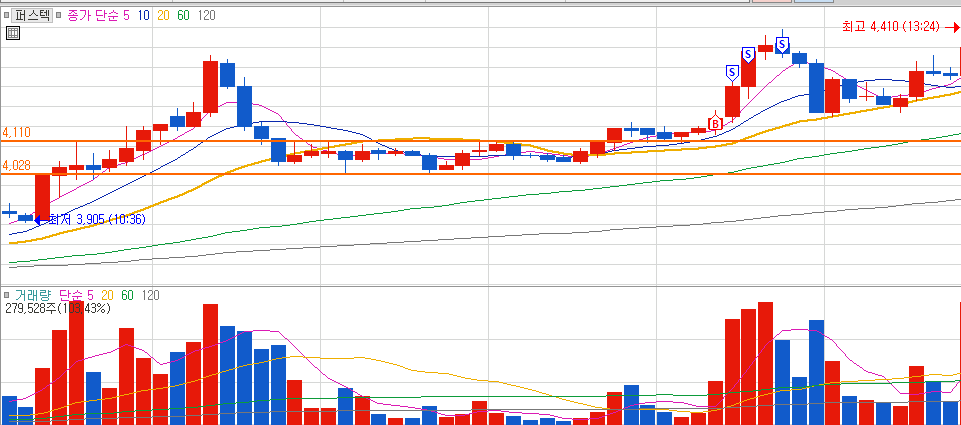This screenshot has height=425, width=961.
Task: Click the red B buy signal marker
Action: click(x=715, y=123)
